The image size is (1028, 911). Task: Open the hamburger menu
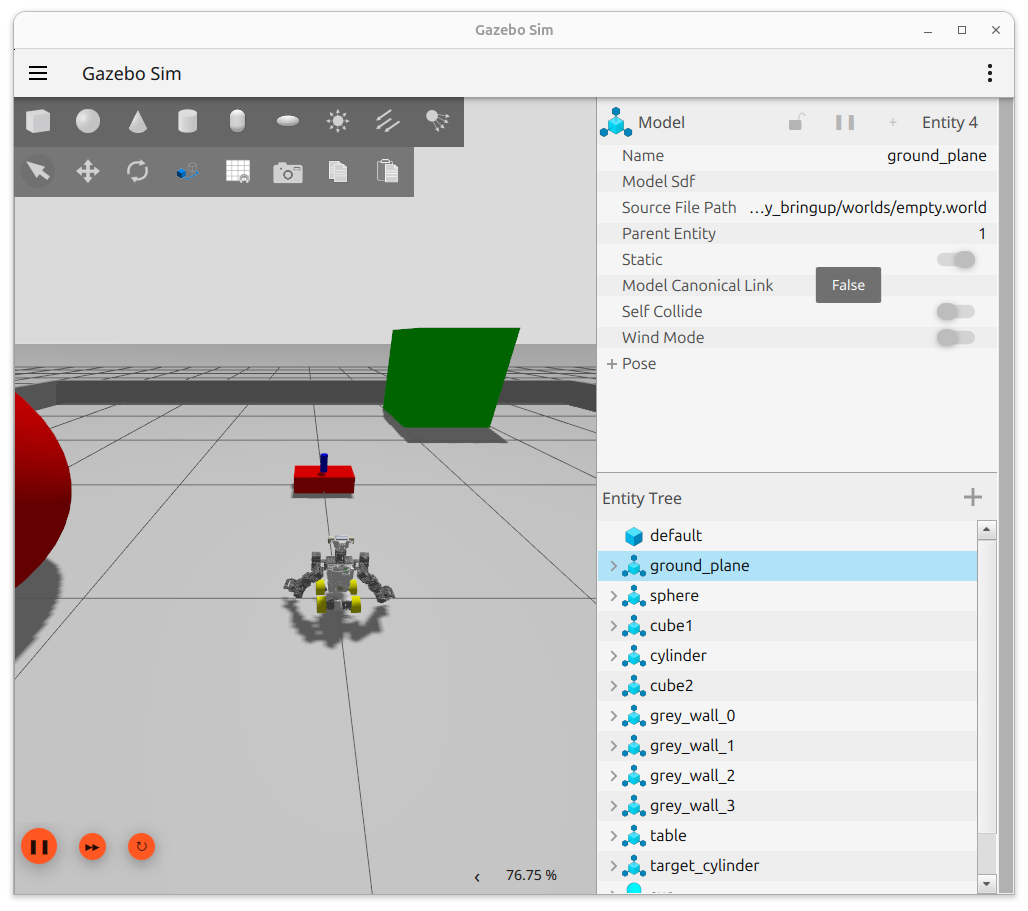pos(38,73)
